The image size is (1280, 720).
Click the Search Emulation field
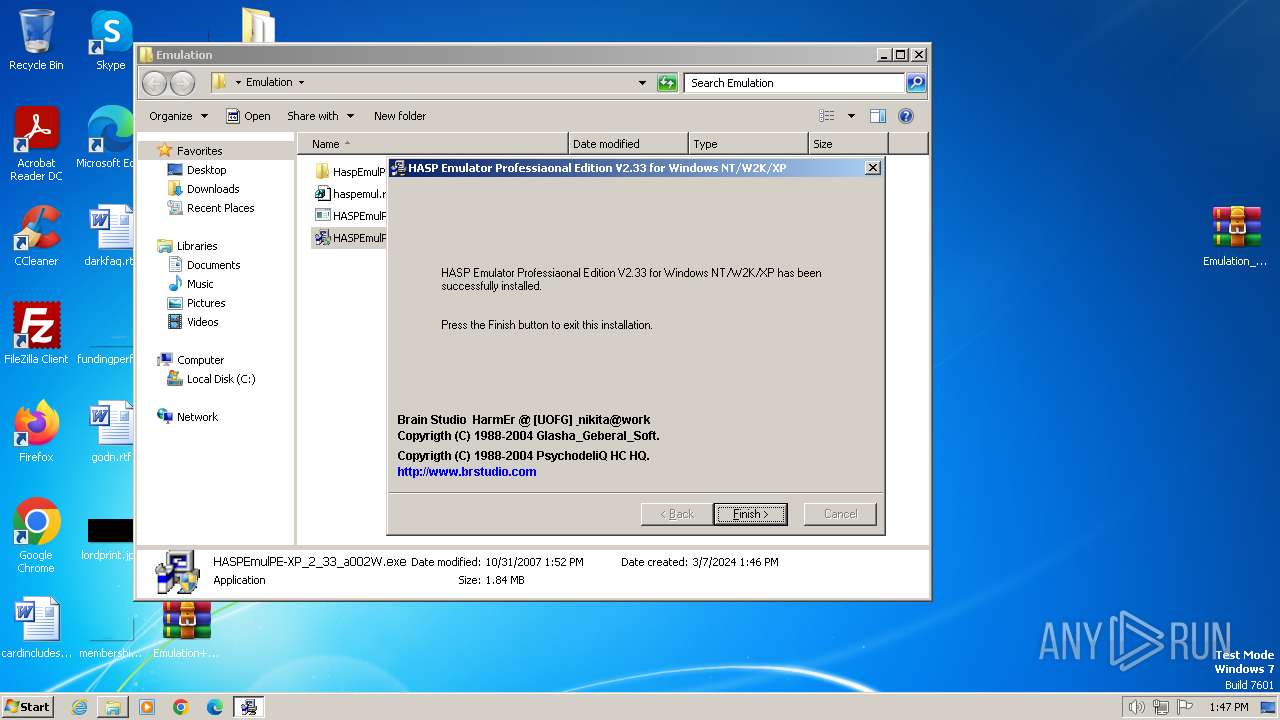tap(795, 83)
